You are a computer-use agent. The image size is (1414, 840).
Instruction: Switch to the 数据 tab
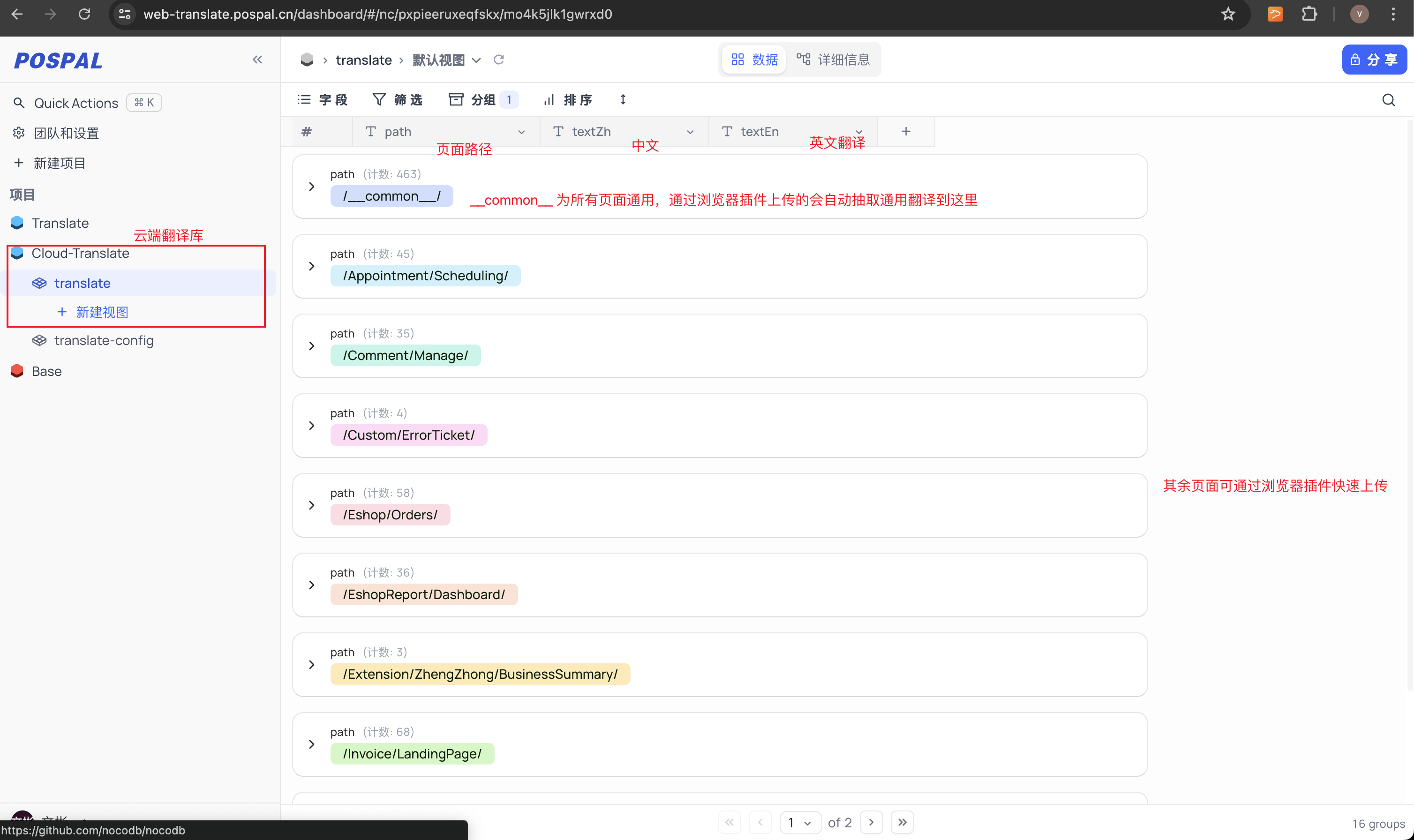(x=754, y=60)
